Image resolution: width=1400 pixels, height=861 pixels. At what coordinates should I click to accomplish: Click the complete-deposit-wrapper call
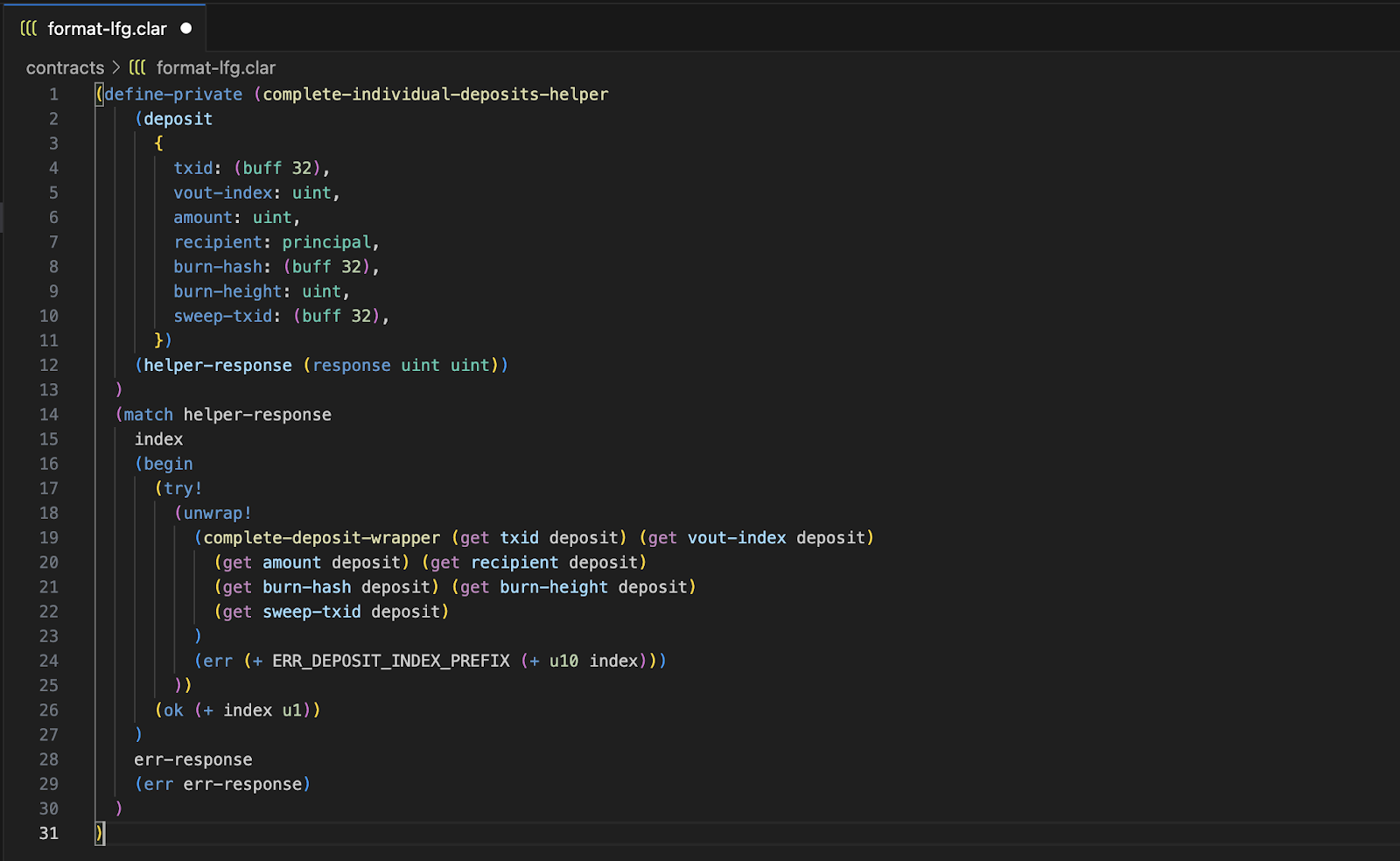(322, 538)
